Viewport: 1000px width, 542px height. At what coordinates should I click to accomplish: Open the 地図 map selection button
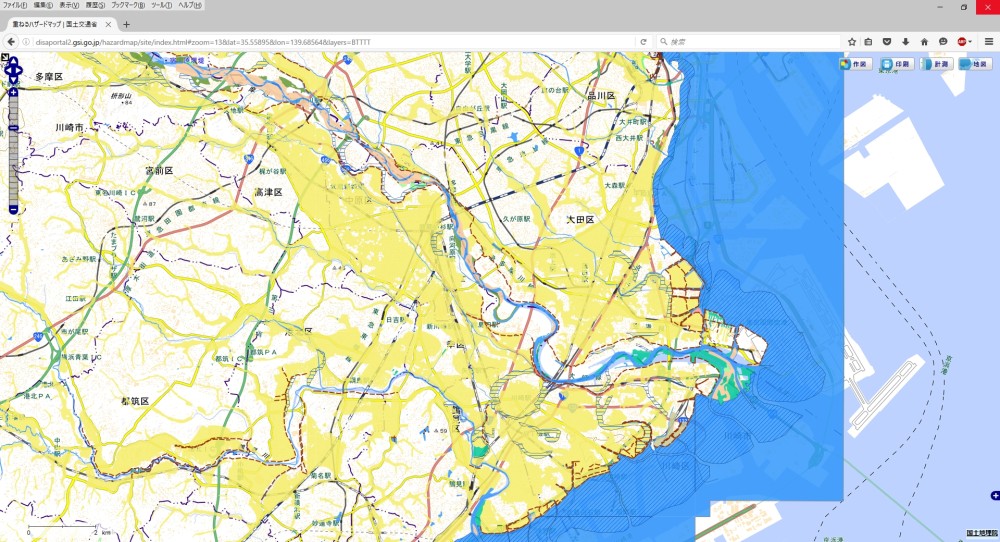976,64
